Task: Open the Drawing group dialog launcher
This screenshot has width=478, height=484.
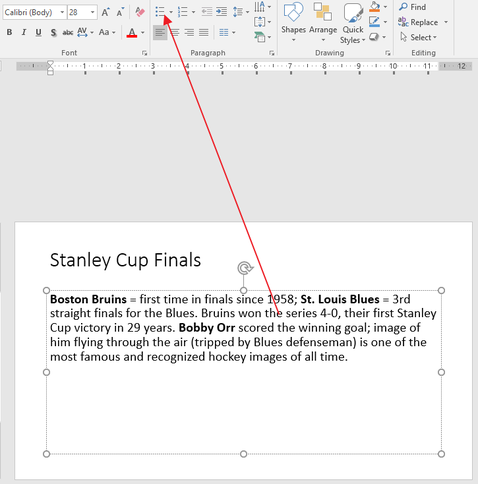Action: (x=388, y=53)
